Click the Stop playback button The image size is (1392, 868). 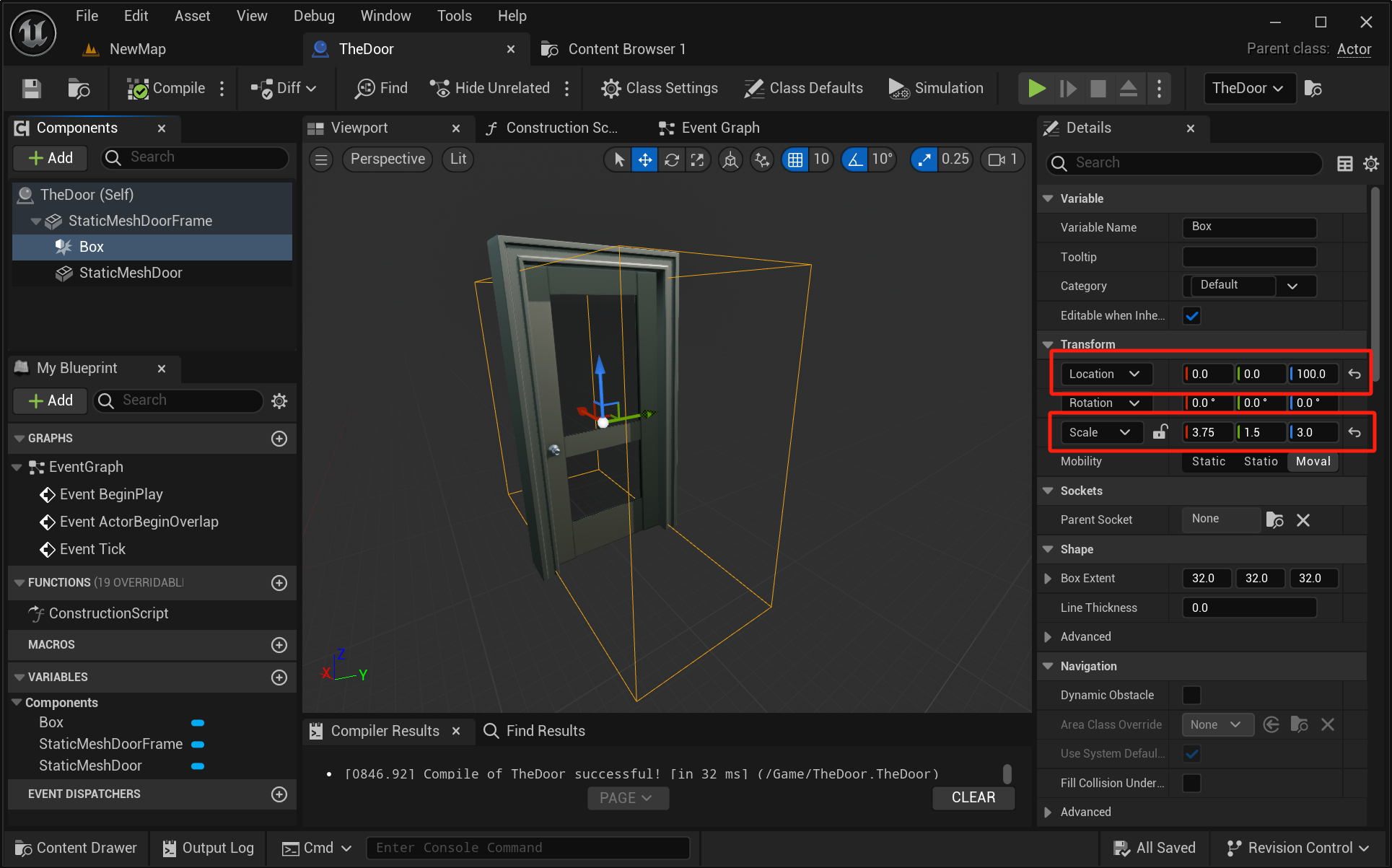[x=1098, y=89]
